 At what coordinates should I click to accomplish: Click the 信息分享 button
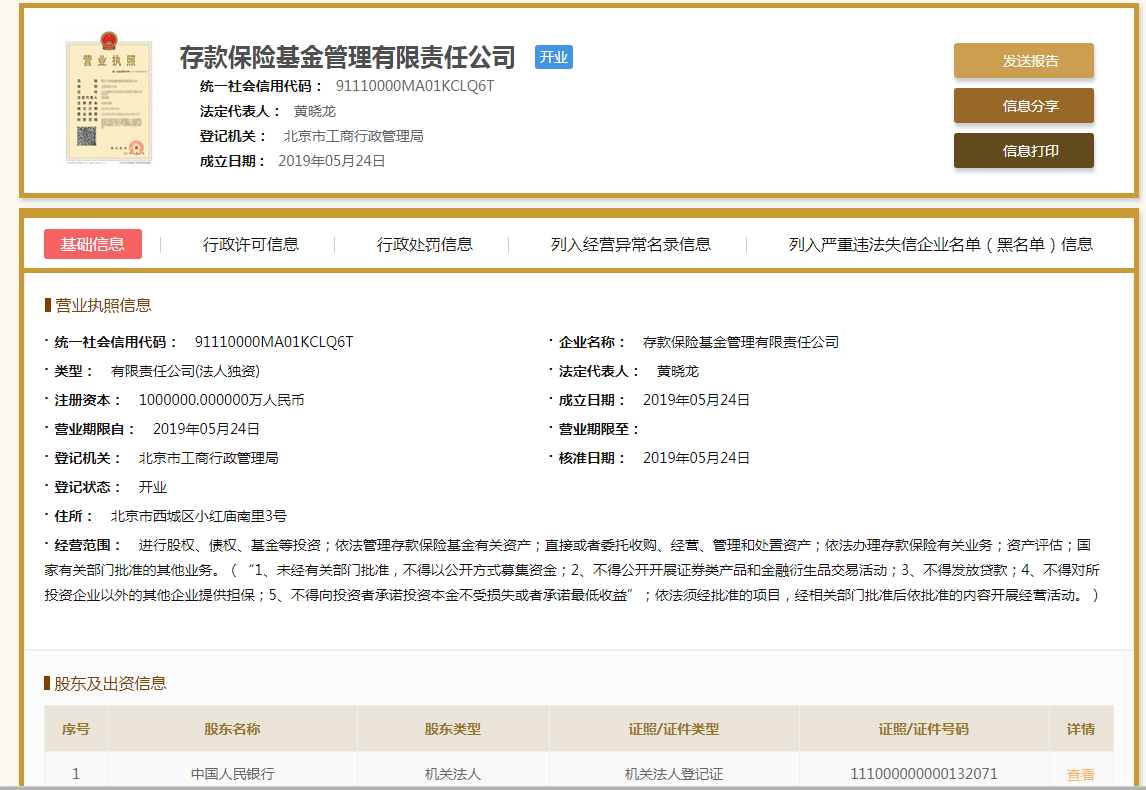pyautogui.click(x=1023, y=106)
